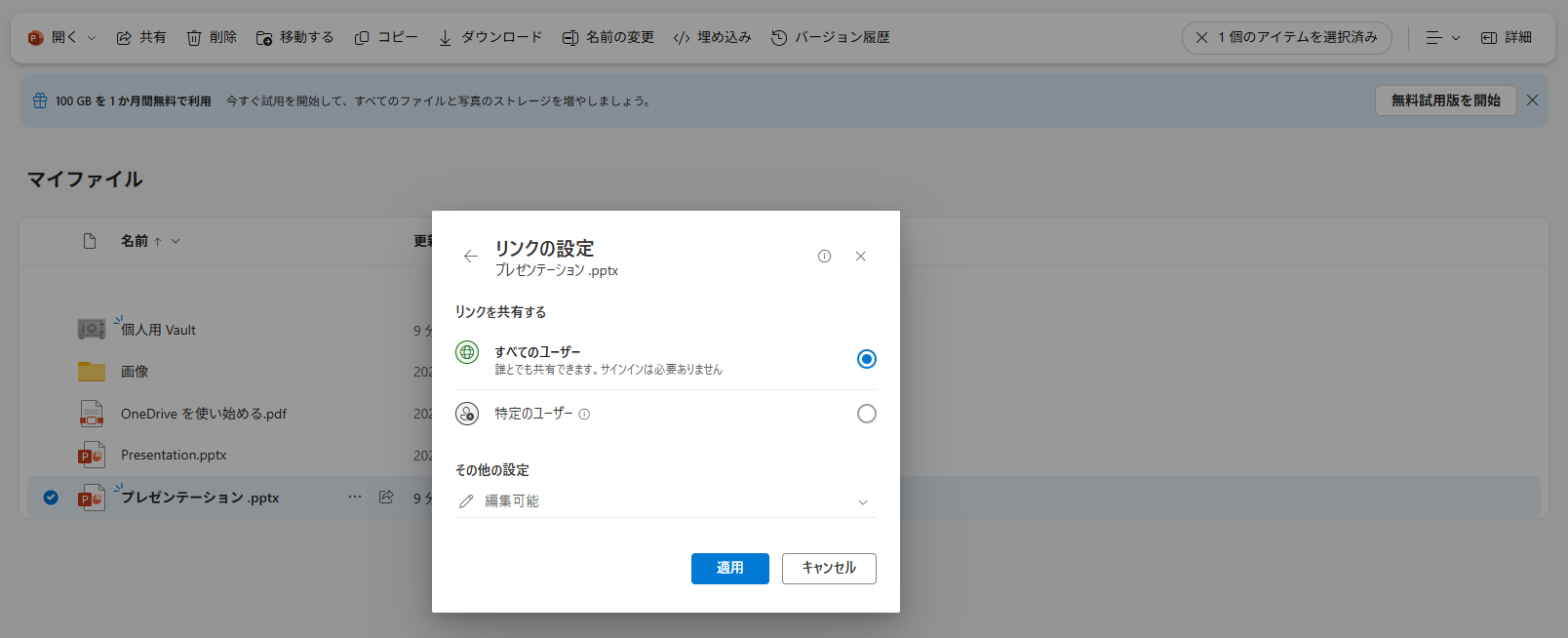This screenshot has height=638, width=1568.
Task: Click the back arrow in リンクの設定 dialog
Action: point(470,257)
